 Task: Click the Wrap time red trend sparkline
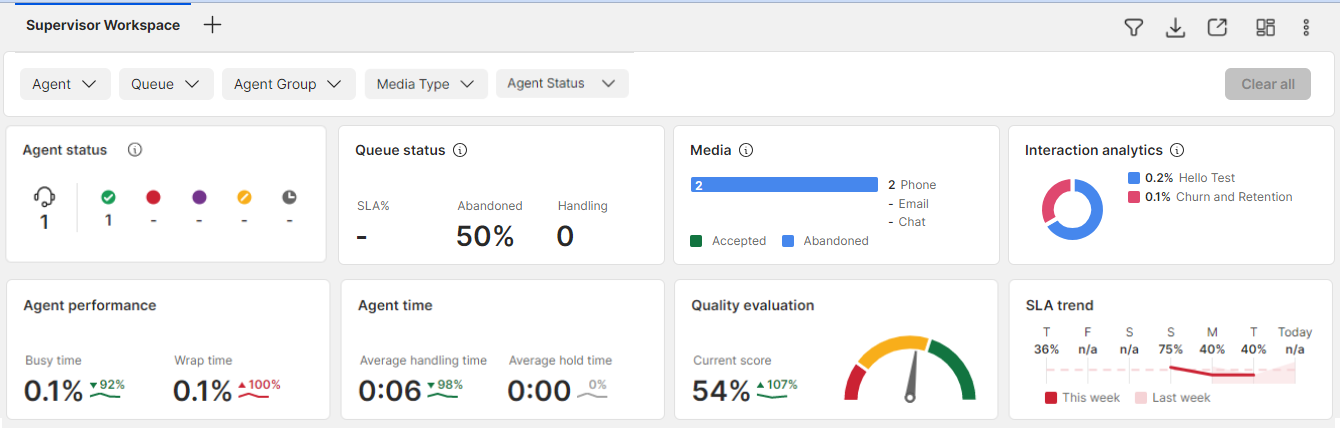(253, 396)
